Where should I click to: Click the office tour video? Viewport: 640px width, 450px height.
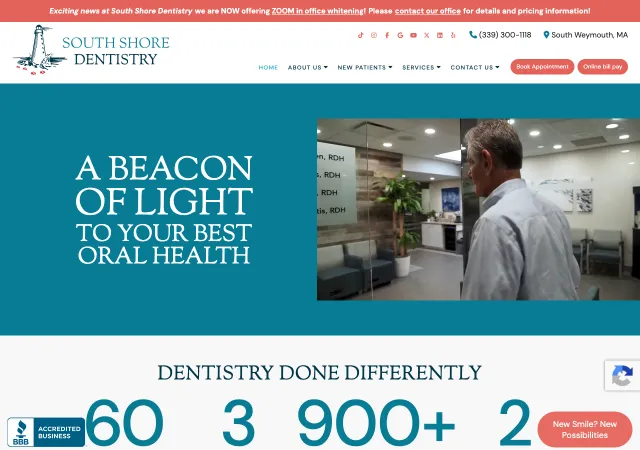coord(478,209)
